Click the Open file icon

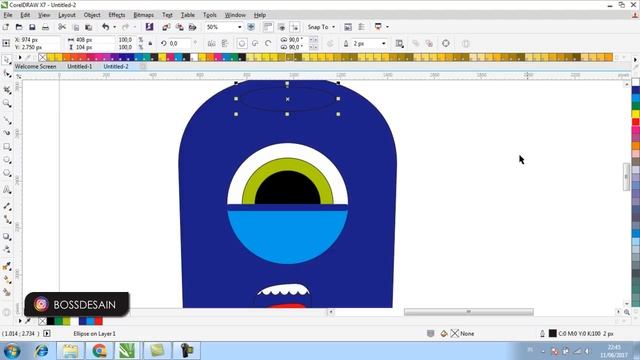(x=19, y=27)
